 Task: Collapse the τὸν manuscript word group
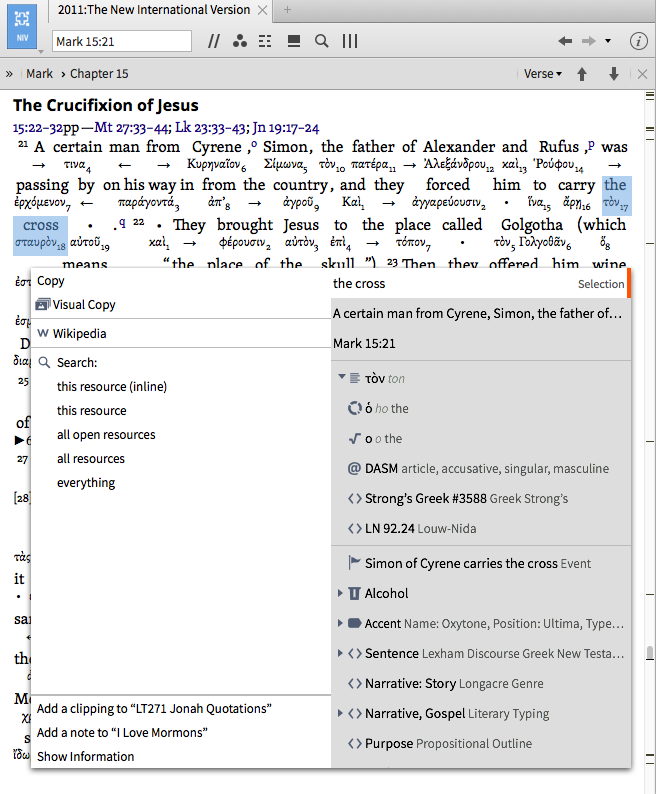tap(342, 377)
